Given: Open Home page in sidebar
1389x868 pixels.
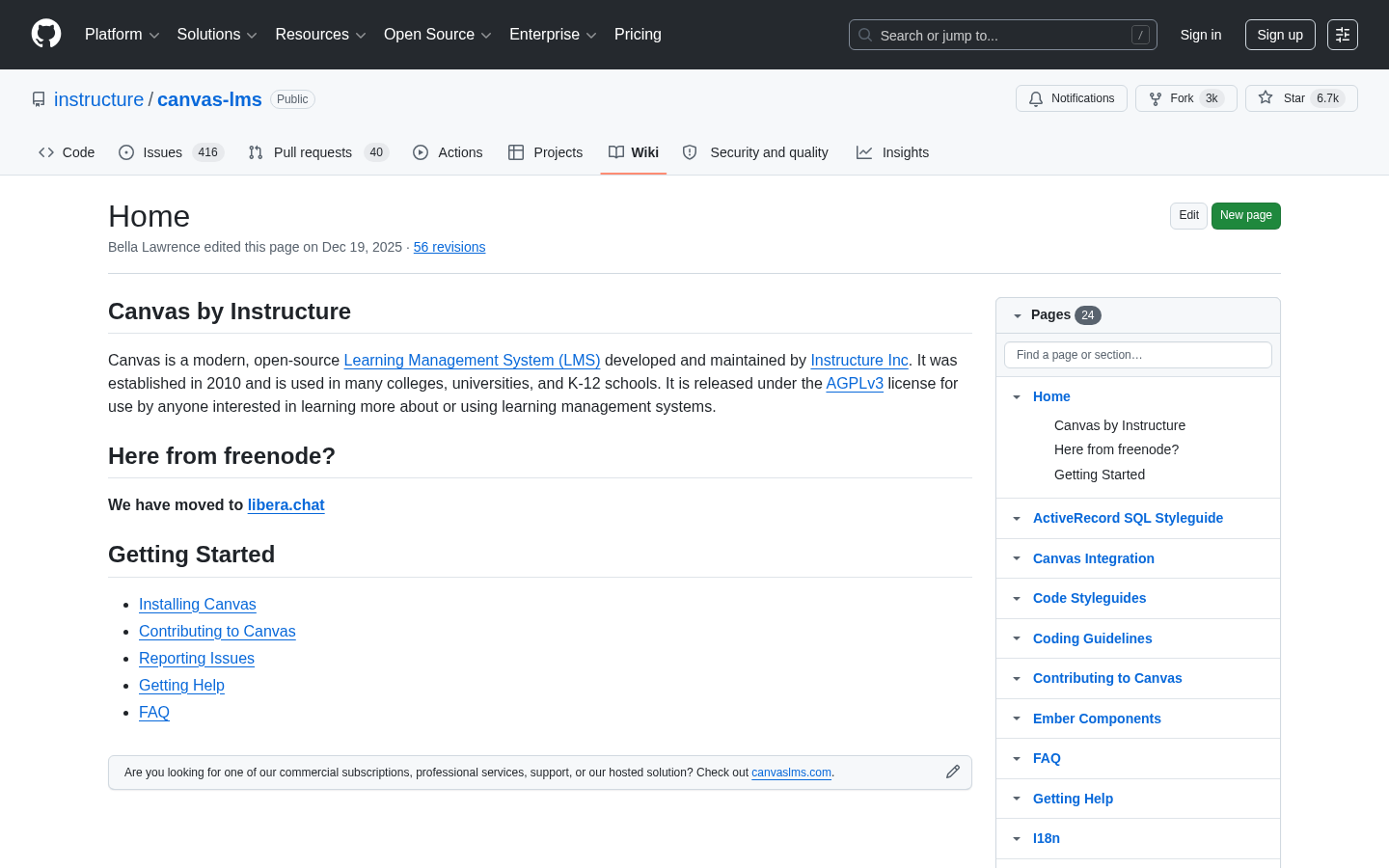Looking at the screenshot, I should click(1051, 396).
